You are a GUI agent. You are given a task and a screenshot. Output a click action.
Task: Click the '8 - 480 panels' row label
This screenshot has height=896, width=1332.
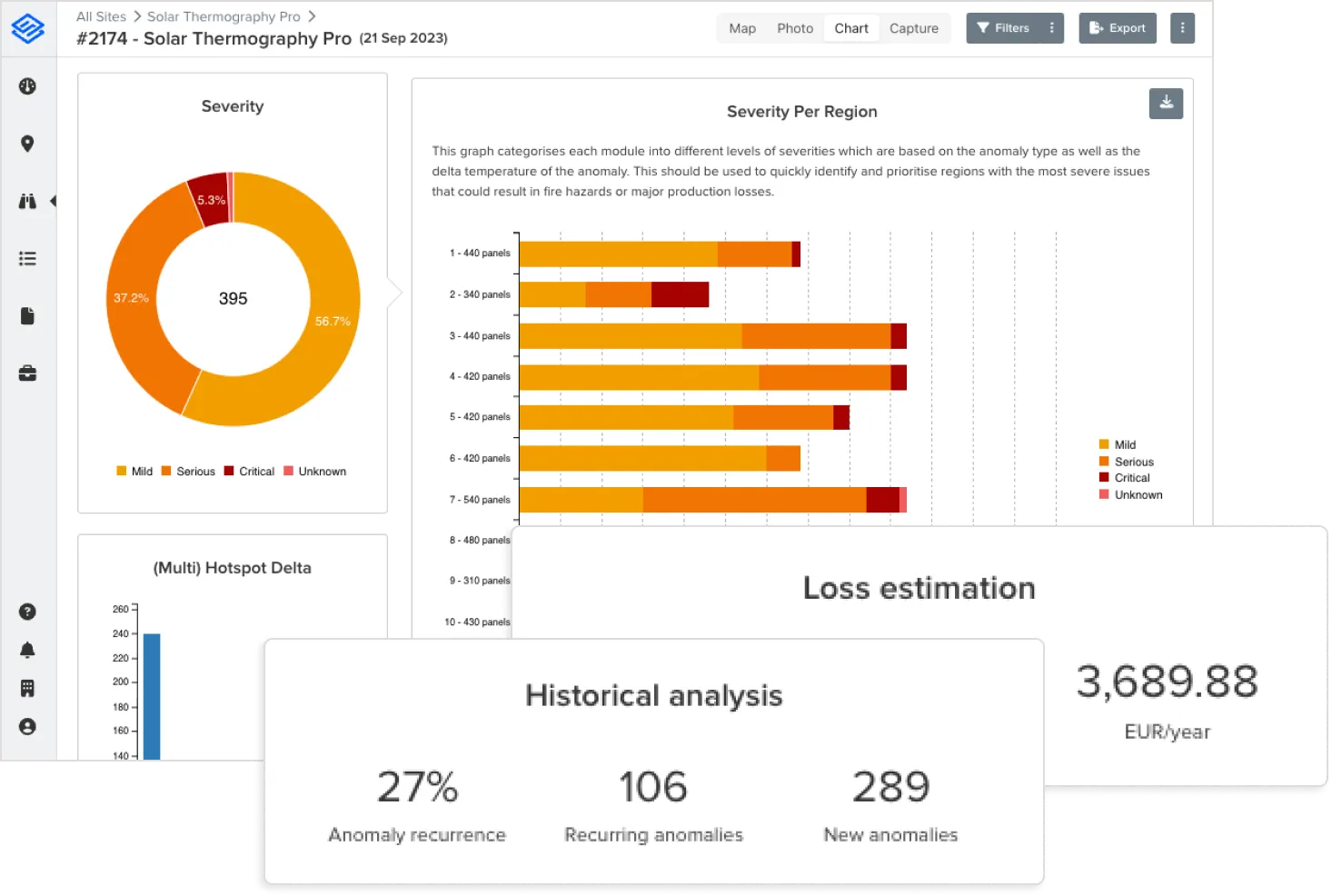click(x=480, y=541)
